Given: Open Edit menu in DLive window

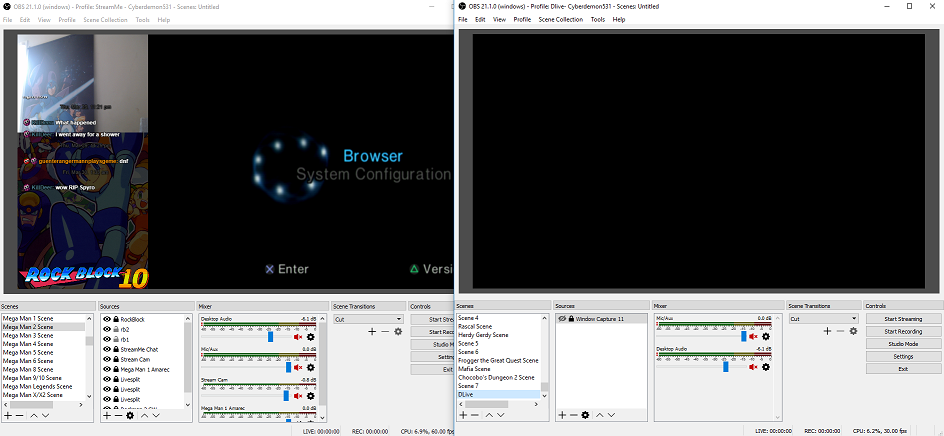Looking at the screenshot, I should click(x=480, y=19).
